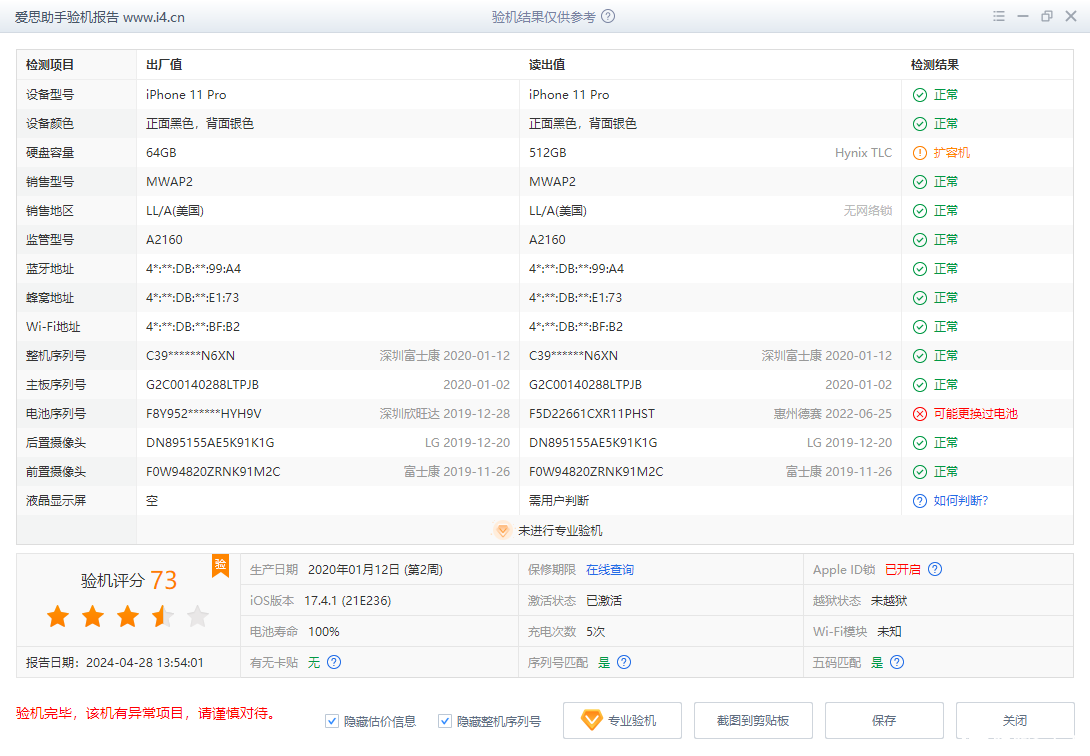Click the 检测项目 column header
This screenshot has height=756, width=1090.
coord(50,65)
